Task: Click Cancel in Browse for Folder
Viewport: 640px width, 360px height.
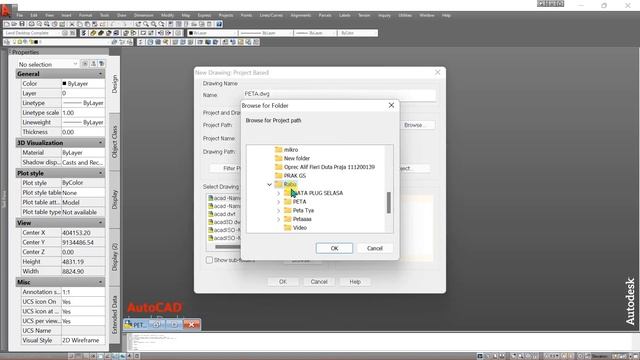Action: coord(374,248)
